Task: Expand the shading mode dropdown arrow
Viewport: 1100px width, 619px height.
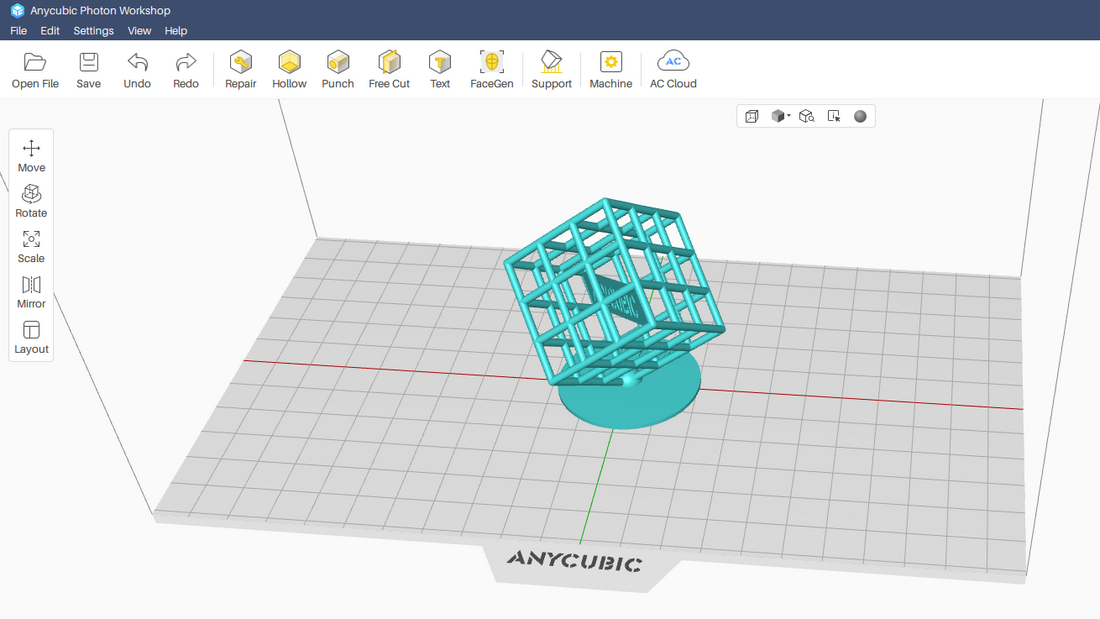Action: coord(789,114)
